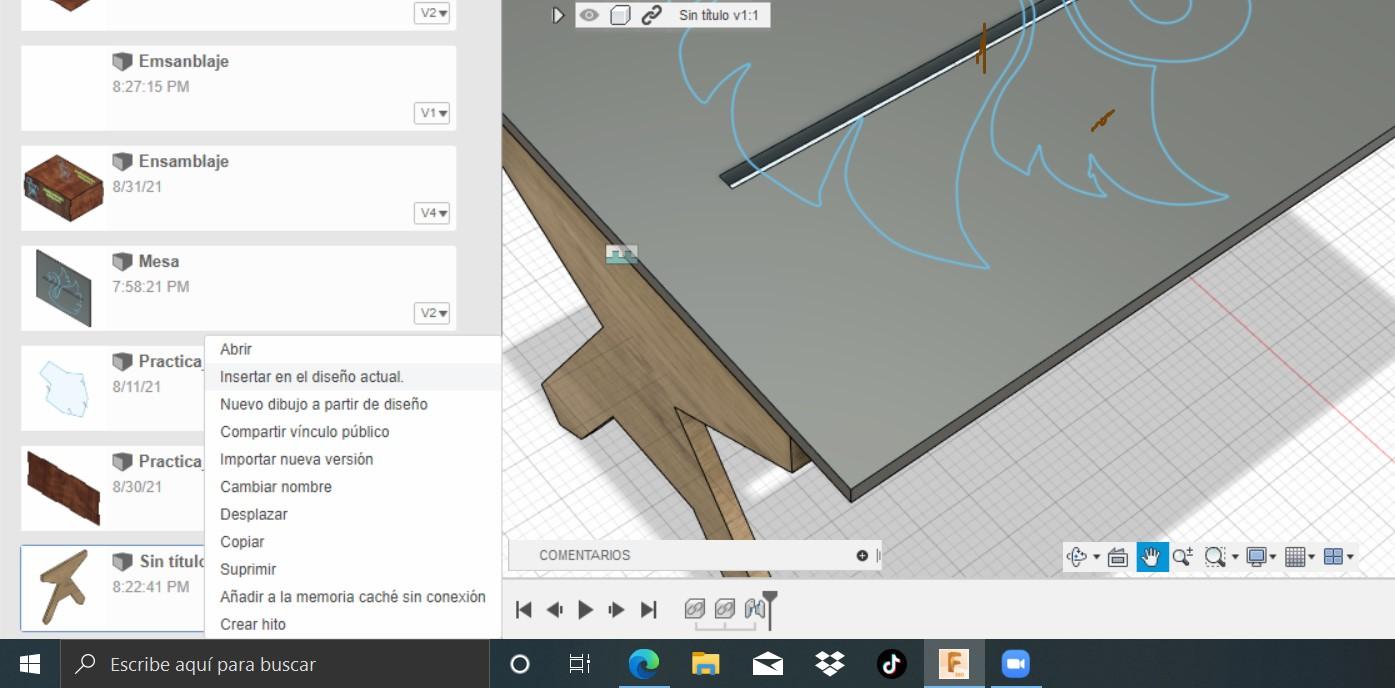Open version dropdown V2 for Mesa
The image size is (1395, 688).
432,313
